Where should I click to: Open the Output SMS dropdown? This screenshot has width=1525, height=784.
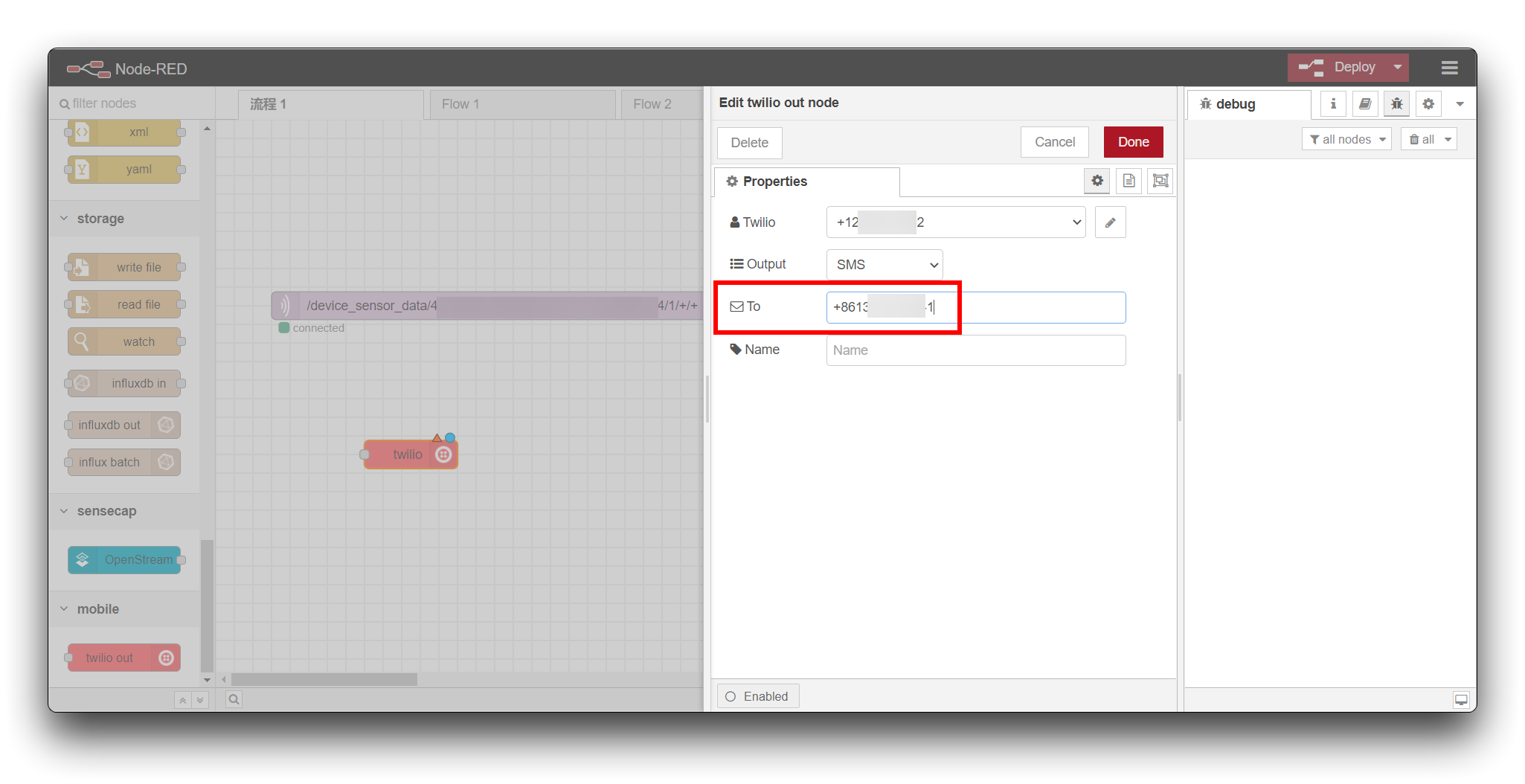point(884,265)
